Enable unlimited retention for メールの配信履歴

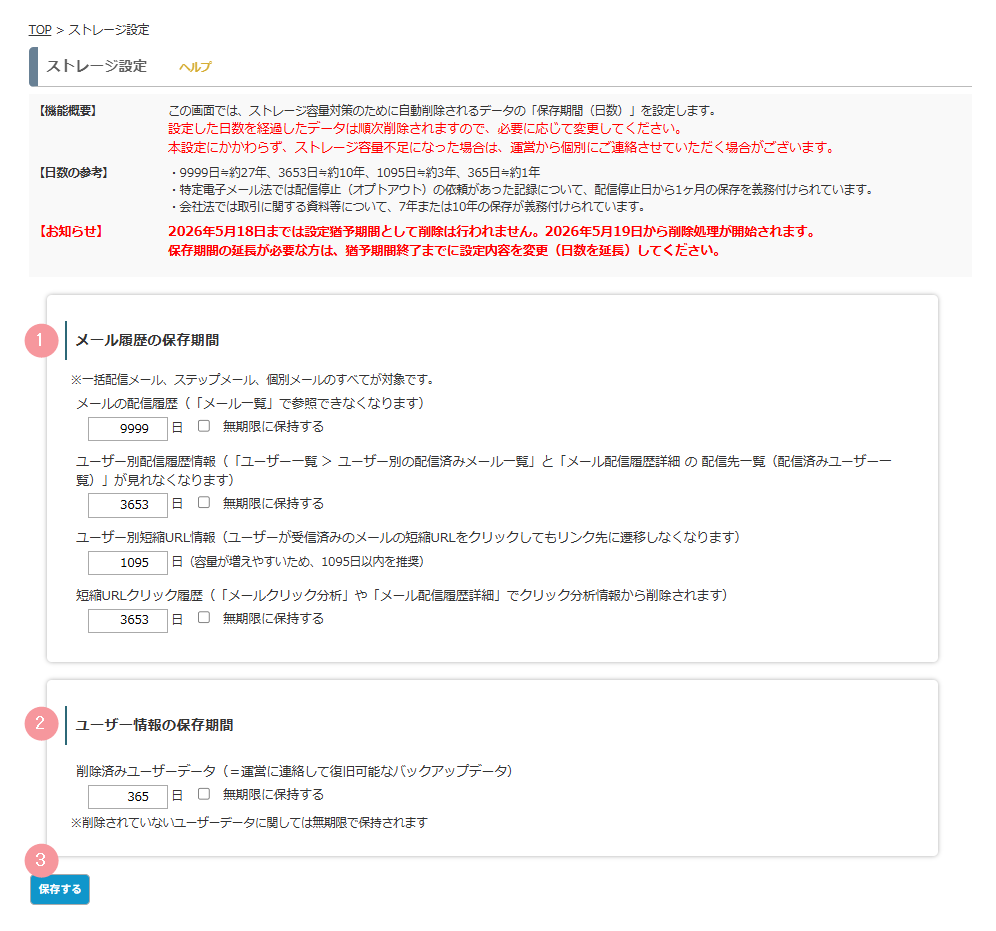click(204, 426)
